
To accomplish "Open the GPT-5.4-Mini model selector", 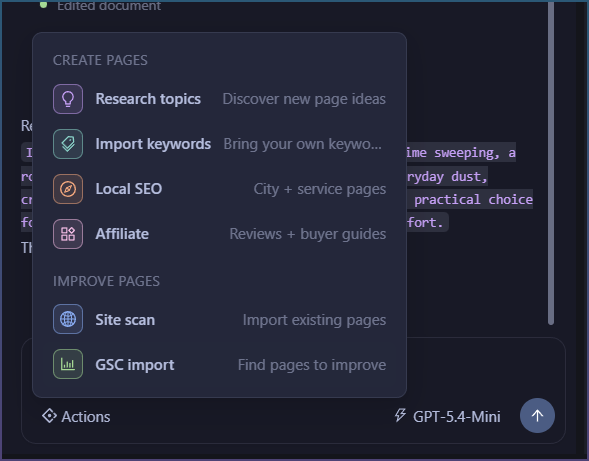I will [447, 416].
